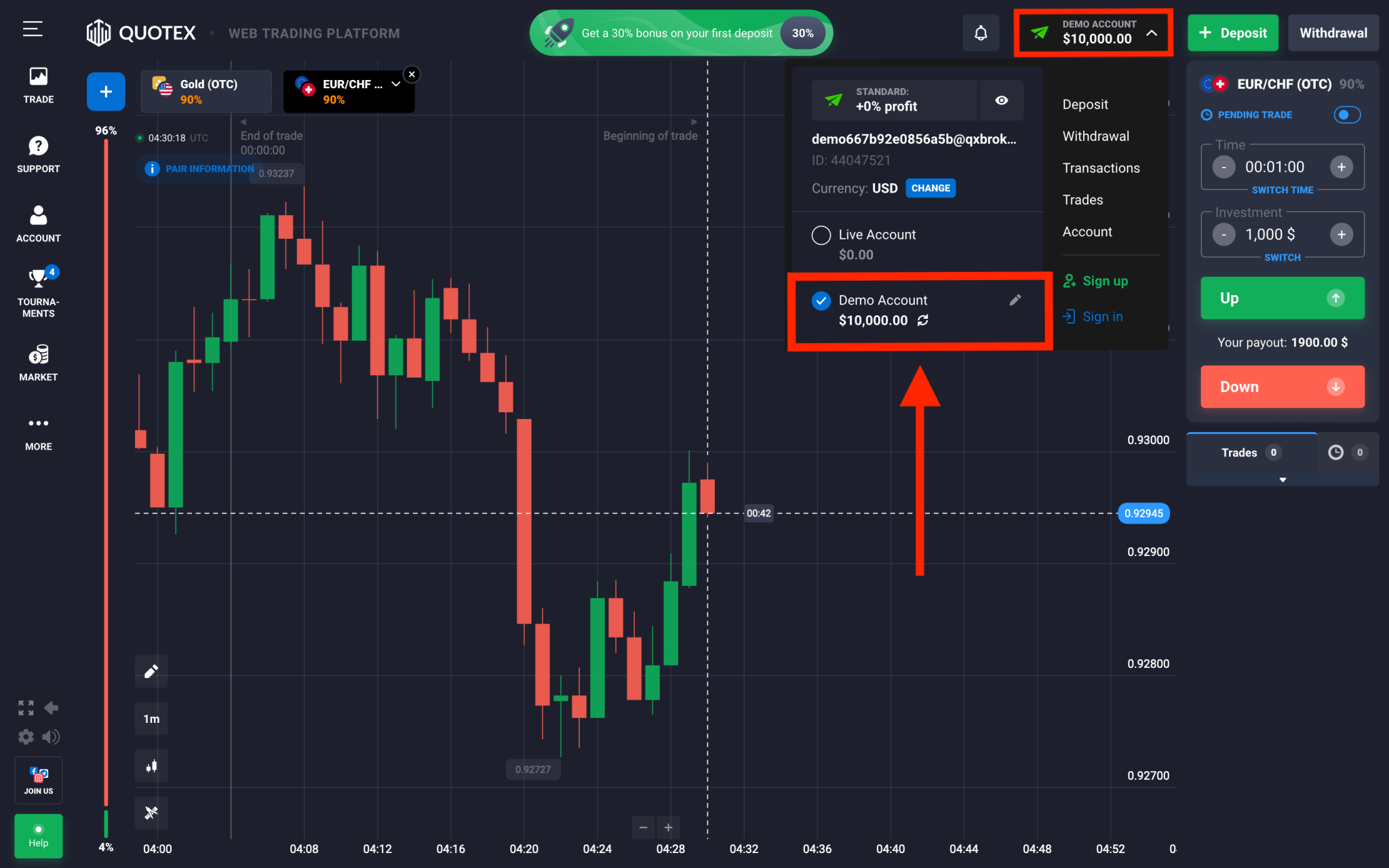Click the green Deposit button in header
Screen dimensions: 1389x868
pyautogui.click(x=1232, y=33)
